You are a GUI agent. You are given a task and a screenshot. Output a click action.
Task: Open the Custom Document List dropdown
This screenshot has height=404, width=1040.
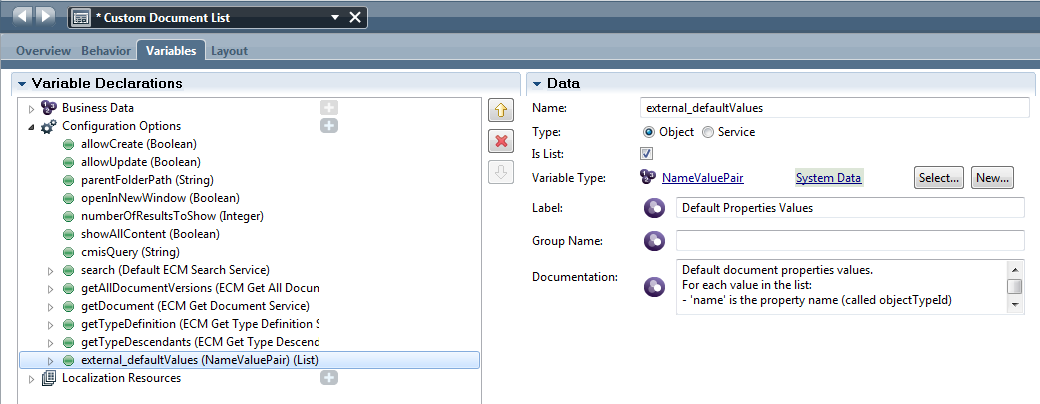pyautogui.click(x=334, y=18)
